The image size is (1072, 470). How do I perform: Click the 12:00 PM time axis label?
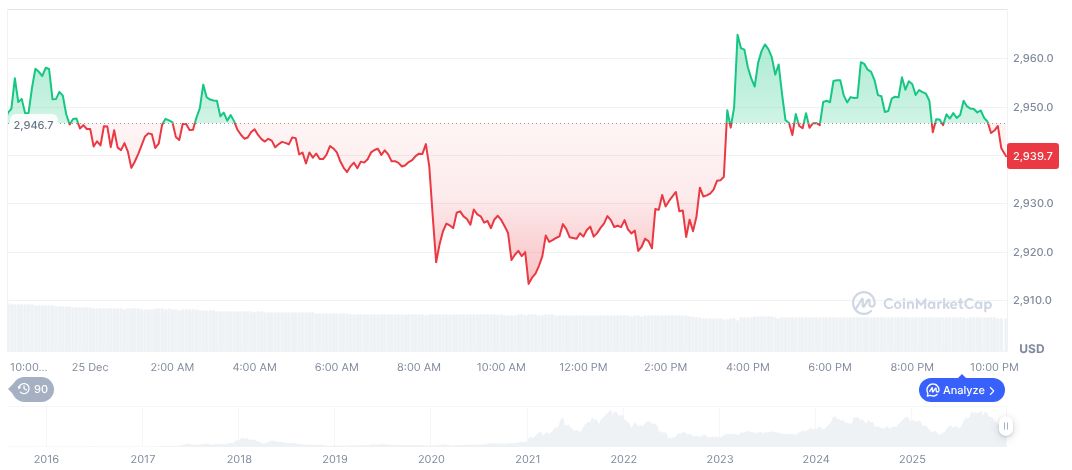tap(583, 367)
